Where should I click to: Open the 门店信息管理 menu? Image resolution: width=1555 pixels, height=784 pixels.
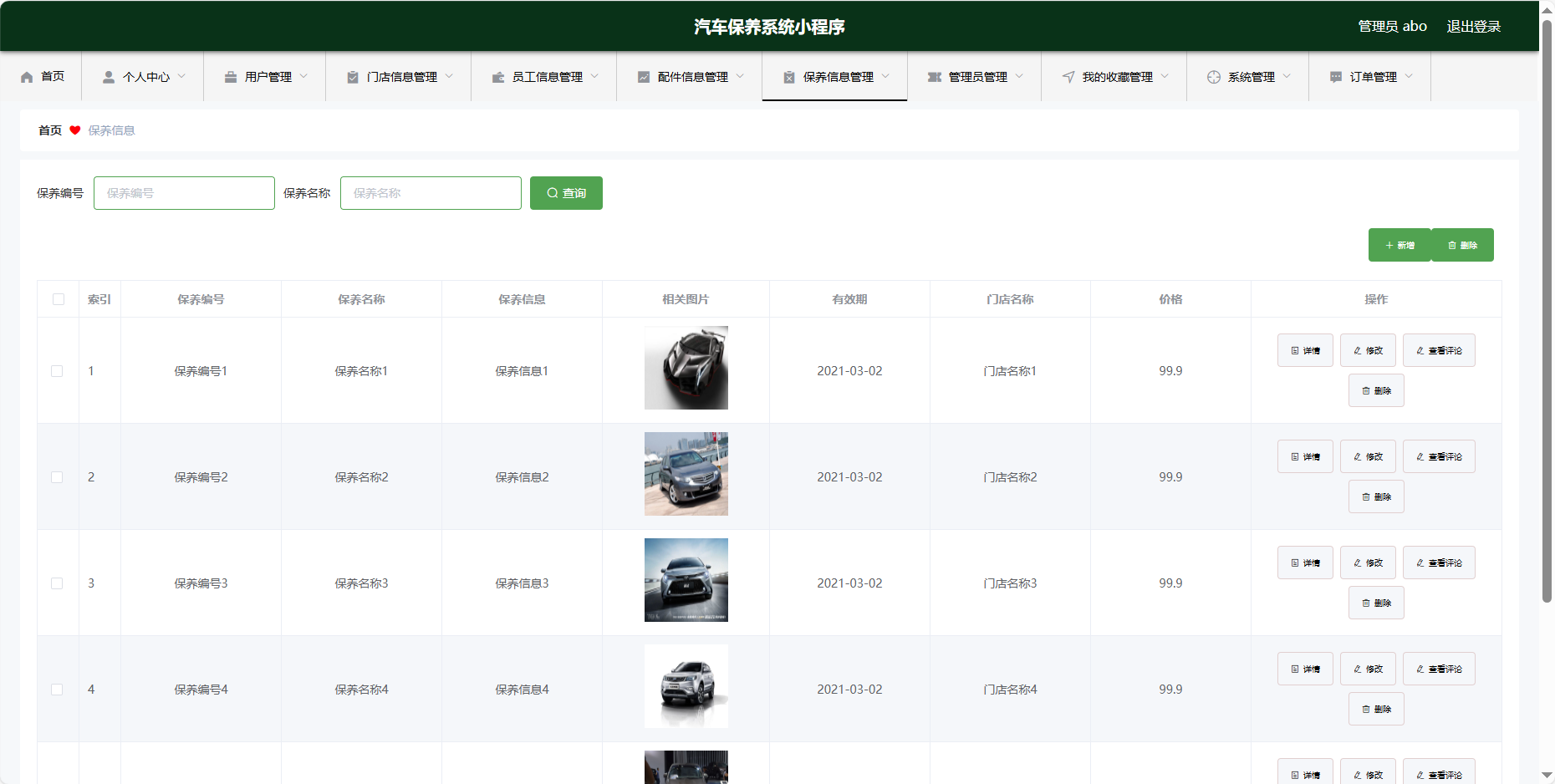pos(399,77)
